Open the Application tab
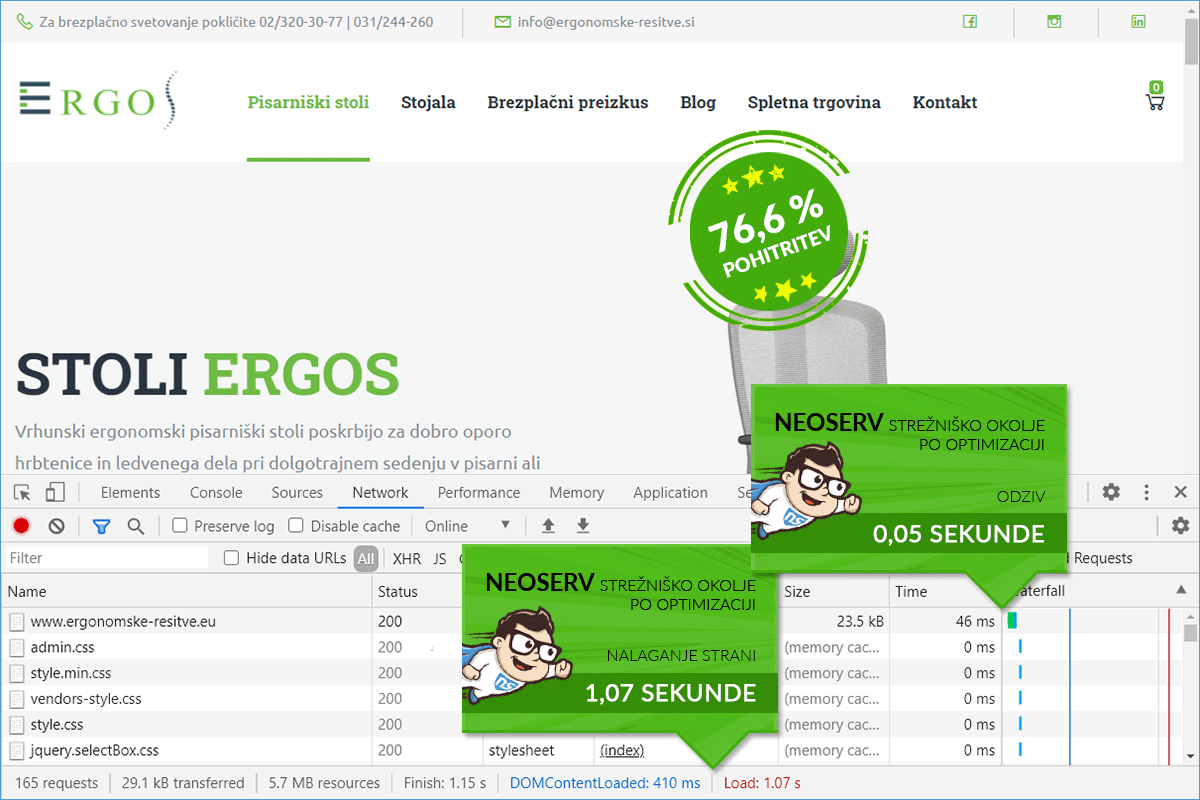Image resolution: width=1200 pixels, height=800 pixels. click(670, 492)
